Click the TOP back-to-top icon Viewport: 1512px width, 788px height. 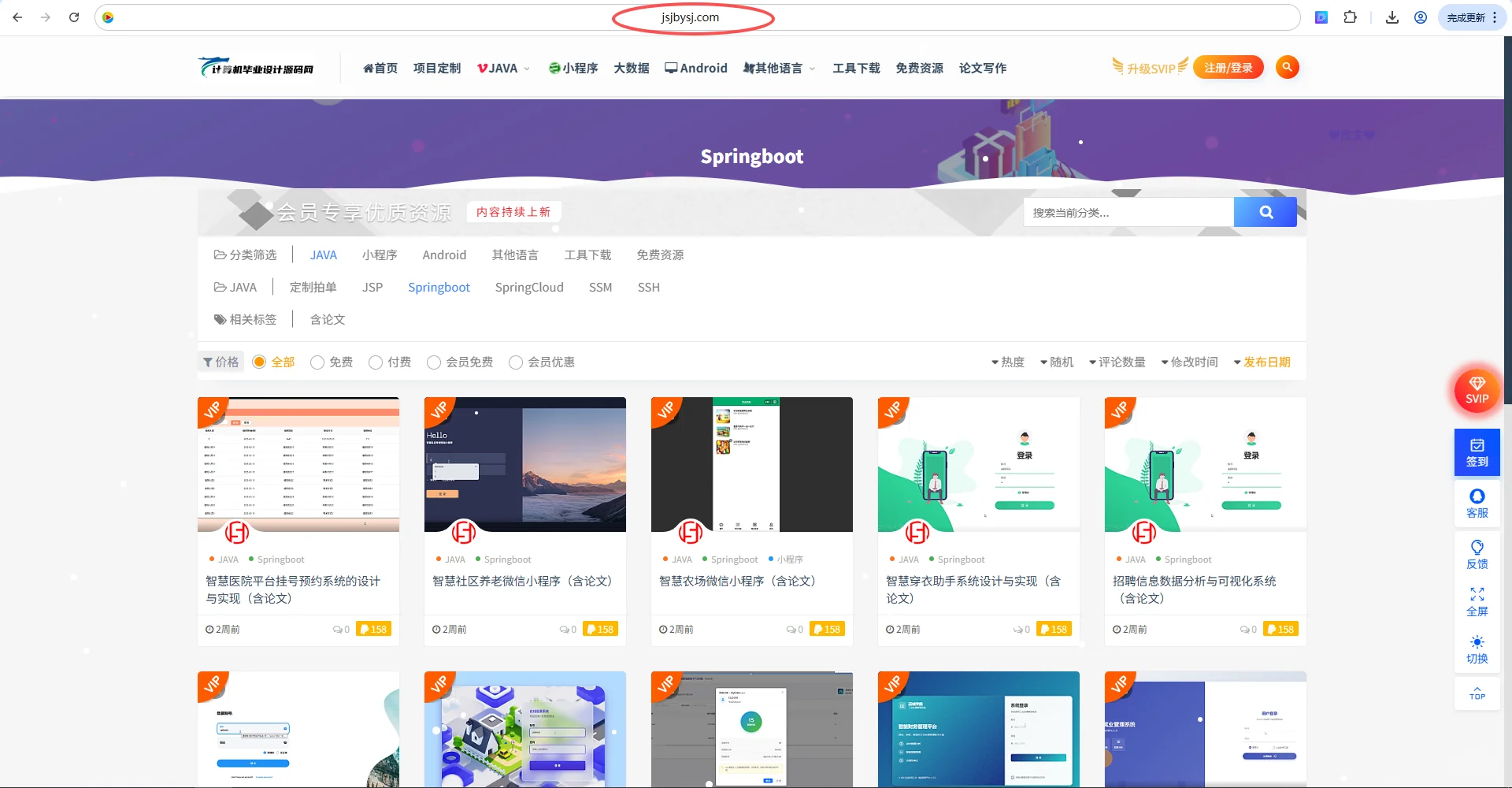click(1477, 693)
